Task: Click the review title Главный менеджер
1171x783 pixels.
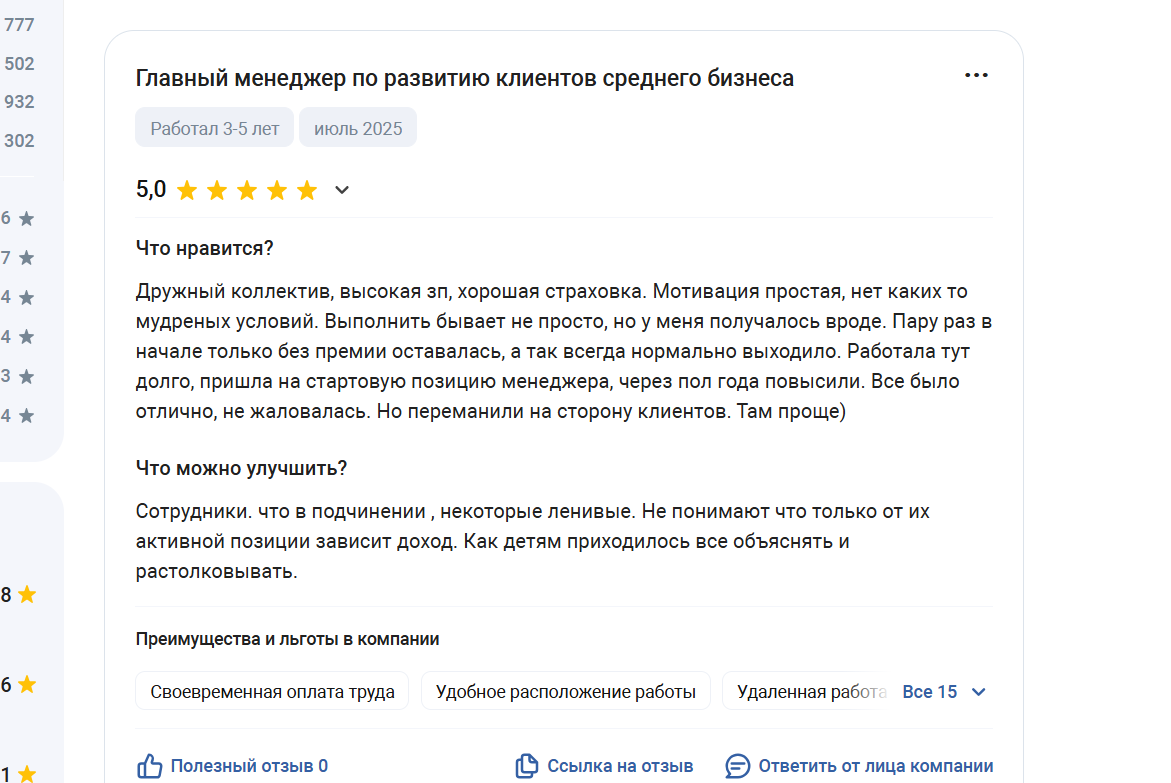Action: (x=465, y=78)
